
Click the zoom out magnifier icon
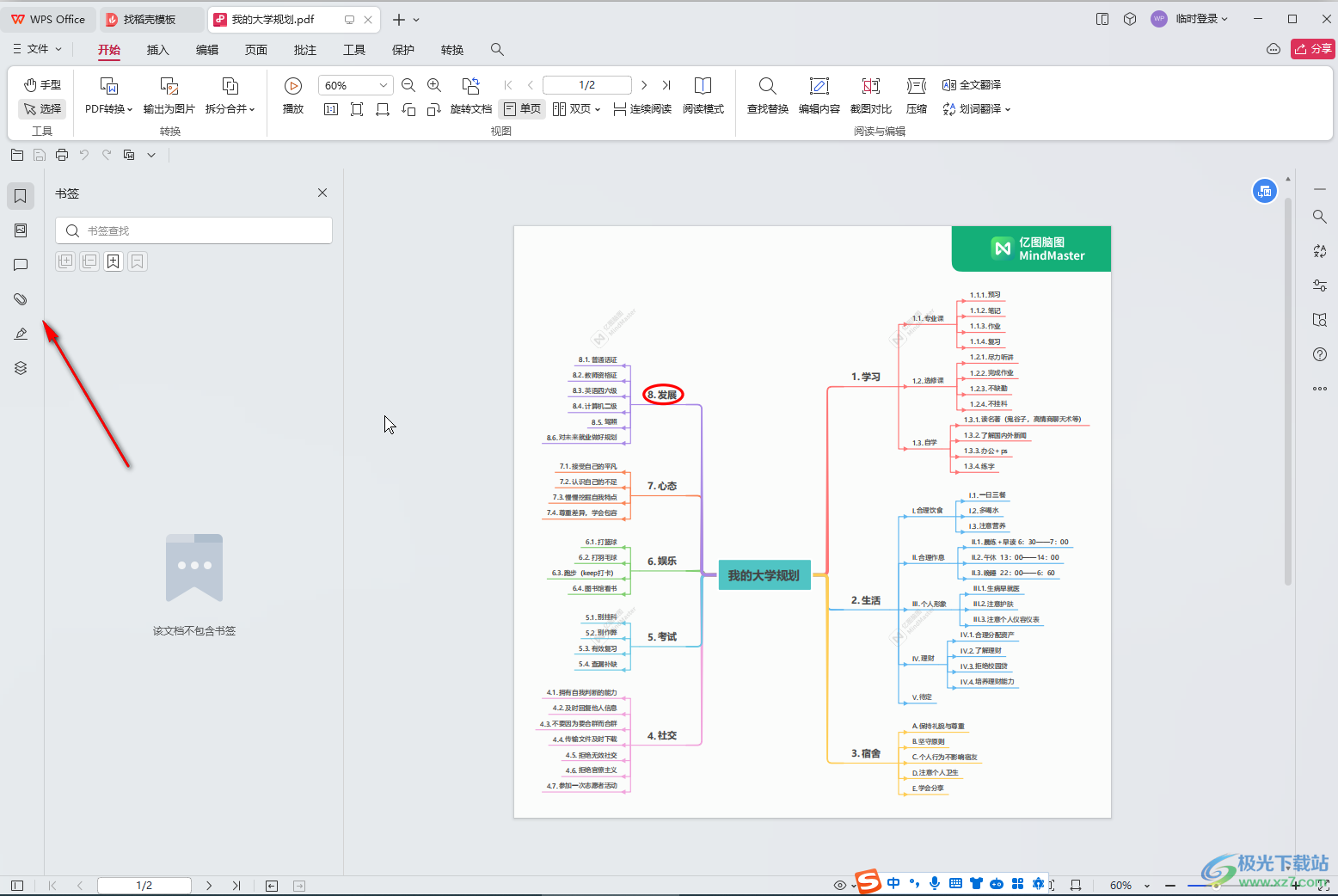408,85
